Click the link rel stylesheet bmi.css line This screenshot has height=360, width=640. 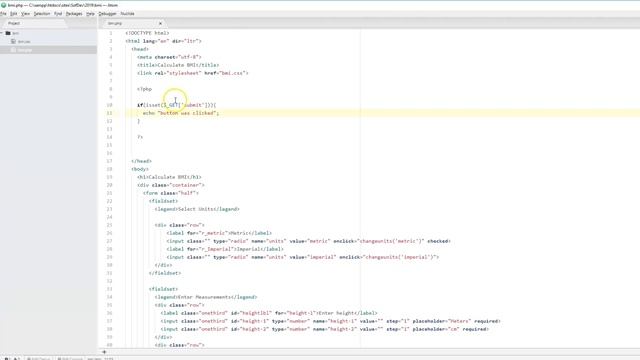tap(192, 73)
